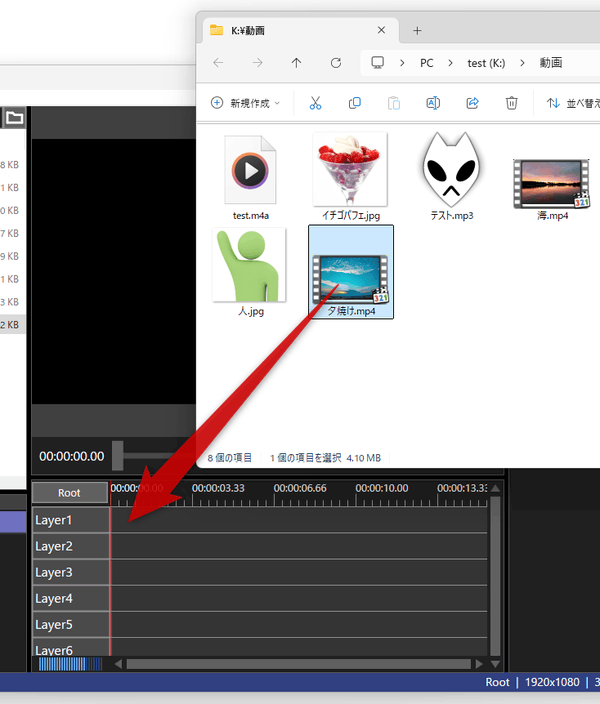The image size is (600, 704).
Task: Click the PC monitor icon in address bar
Action: coord(378,62)
